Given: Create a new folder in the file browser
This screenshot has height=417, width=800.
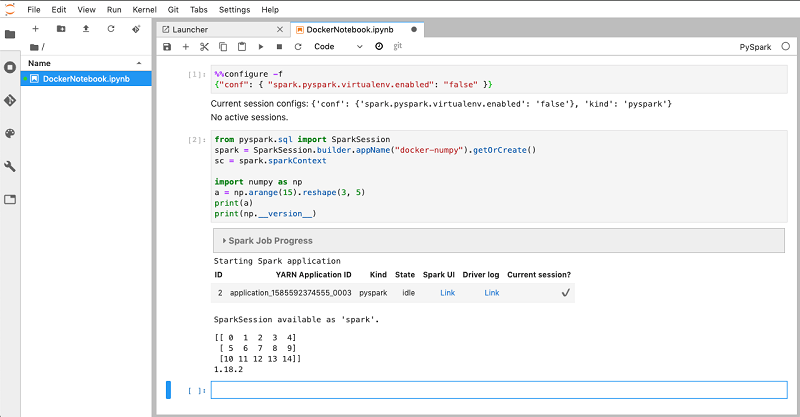Looking at the screenshot, I should coord(61,29).
